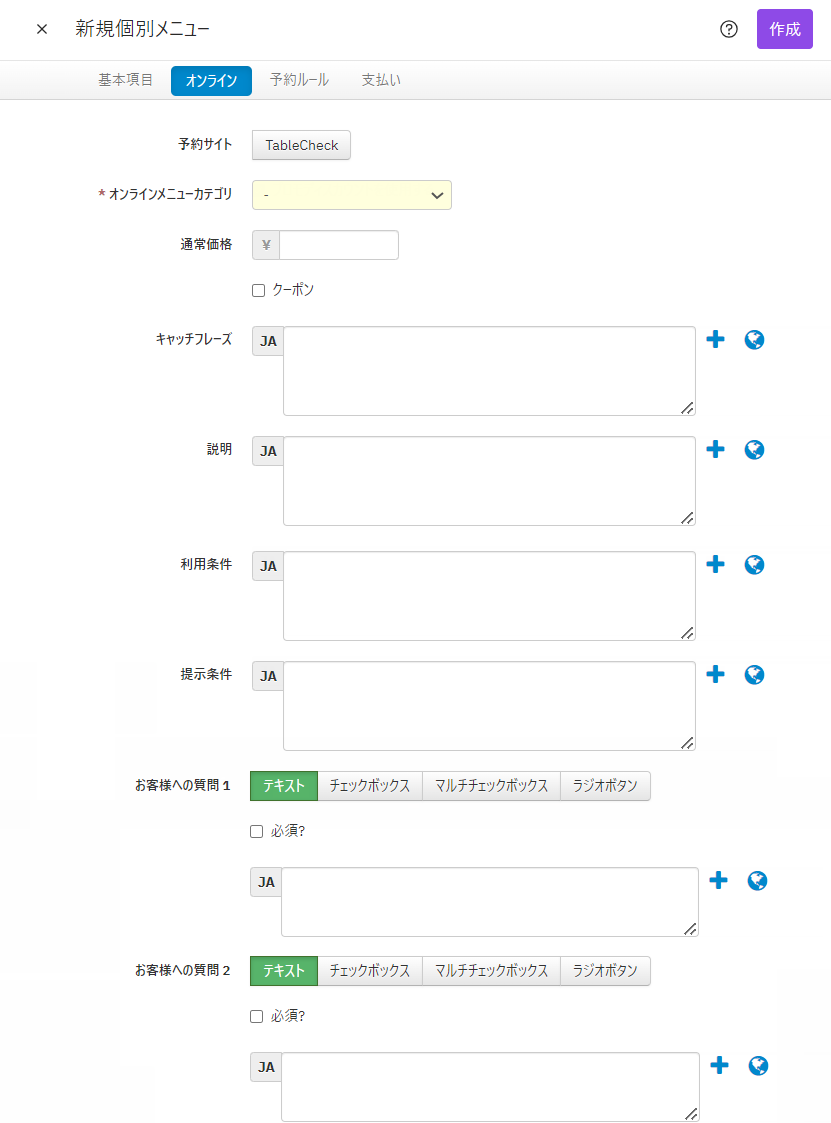This screenshot has height=1123, width=831.
Task: Click the globe icon next to 提示条件
Action: (x=755, y=675)
